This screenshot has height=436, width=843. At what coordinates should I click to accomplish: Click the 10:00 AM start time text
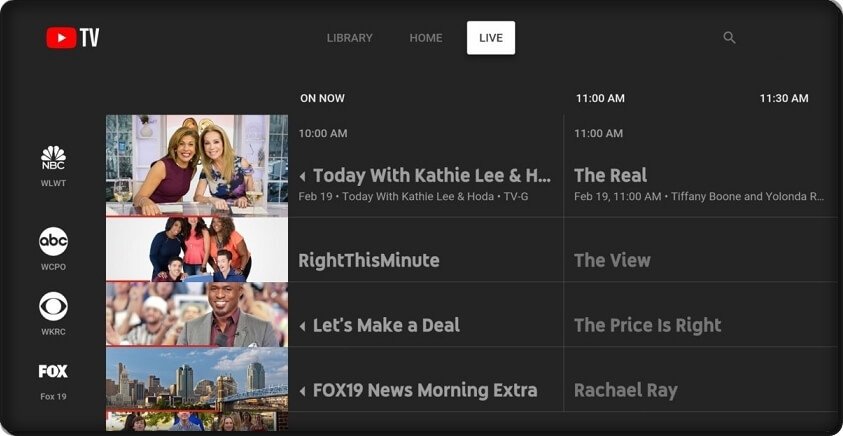tap(323, 133)
